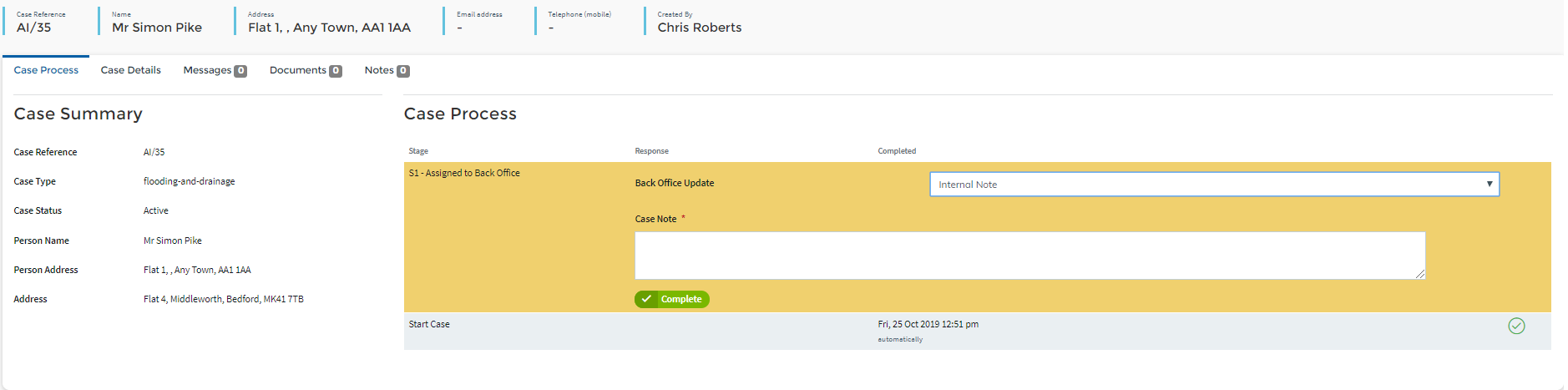Viewport: 1568px width, 390px height.
Task: Click the header address Flat 1, Any Town
Action: tap(329, 28)
